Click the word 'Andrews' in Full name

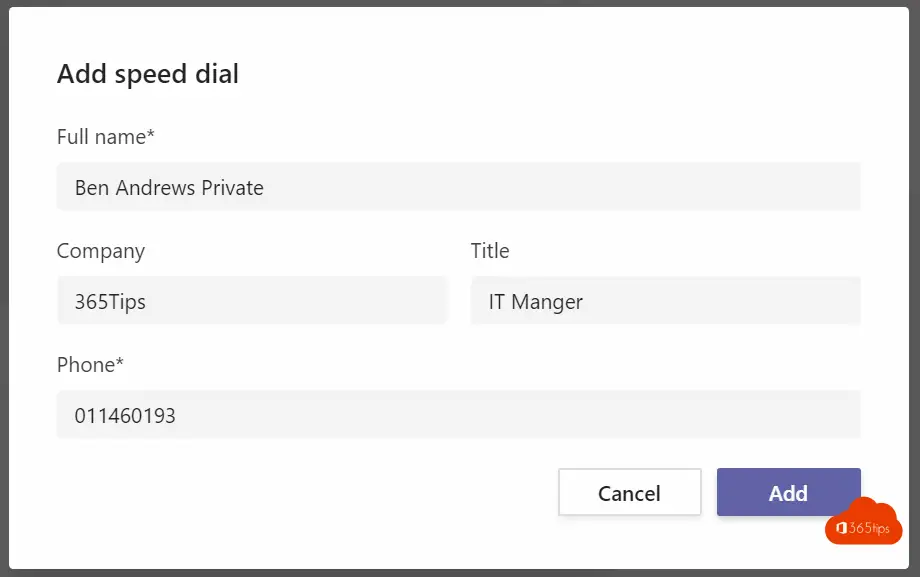click(x=155, y=188)
